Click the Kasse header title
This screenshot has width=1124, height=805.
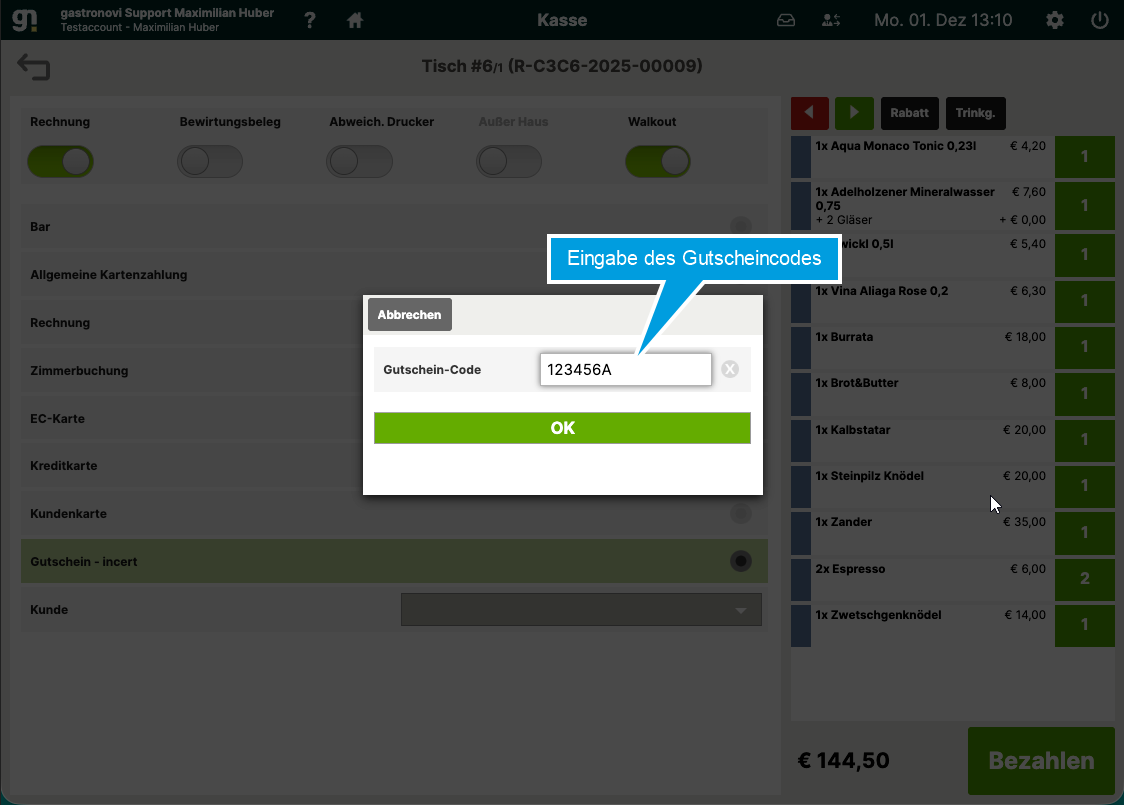[562, 20]
